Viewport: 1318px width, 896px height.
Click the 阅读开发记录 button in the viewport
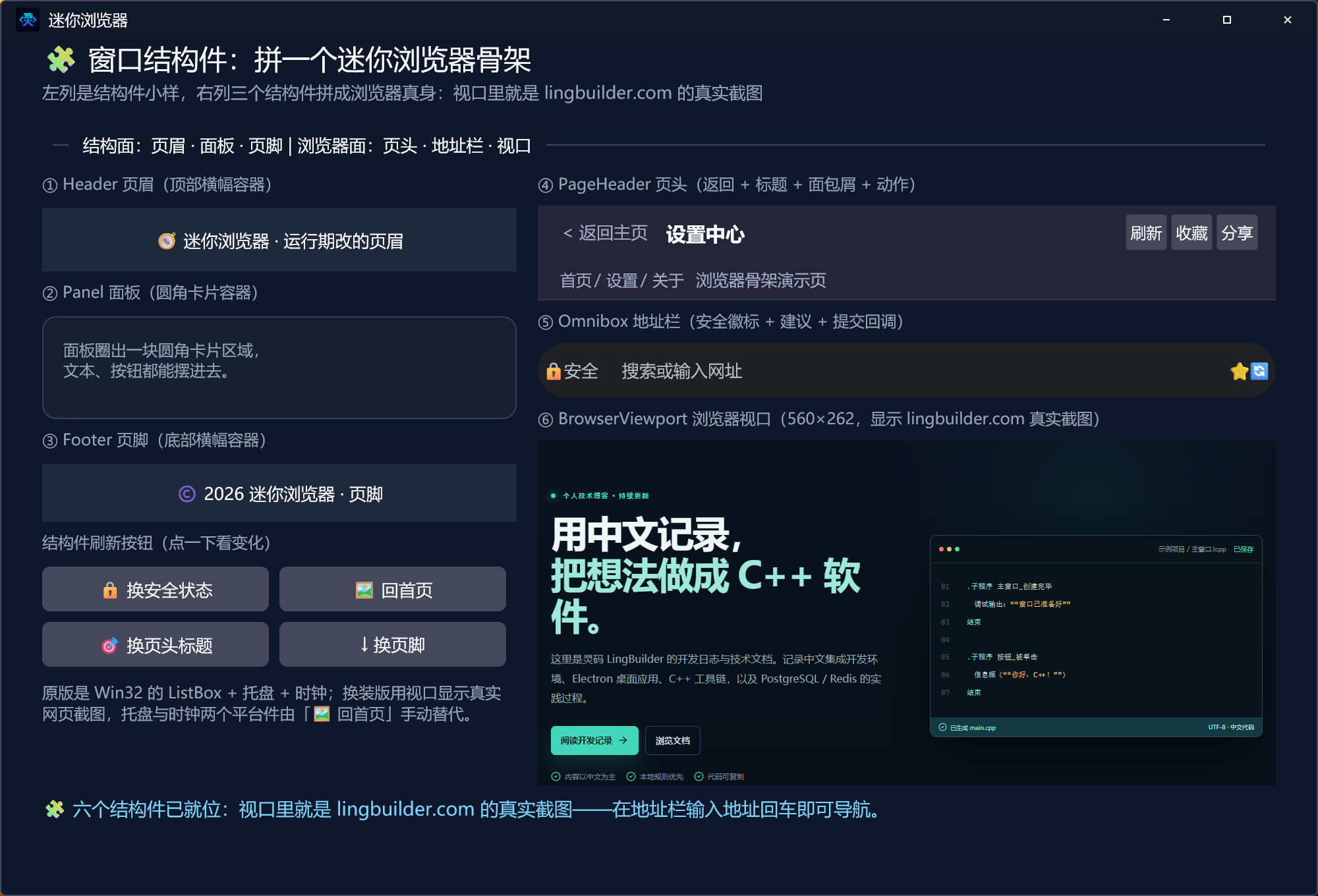pyautogui.click(x=594, y=741)
